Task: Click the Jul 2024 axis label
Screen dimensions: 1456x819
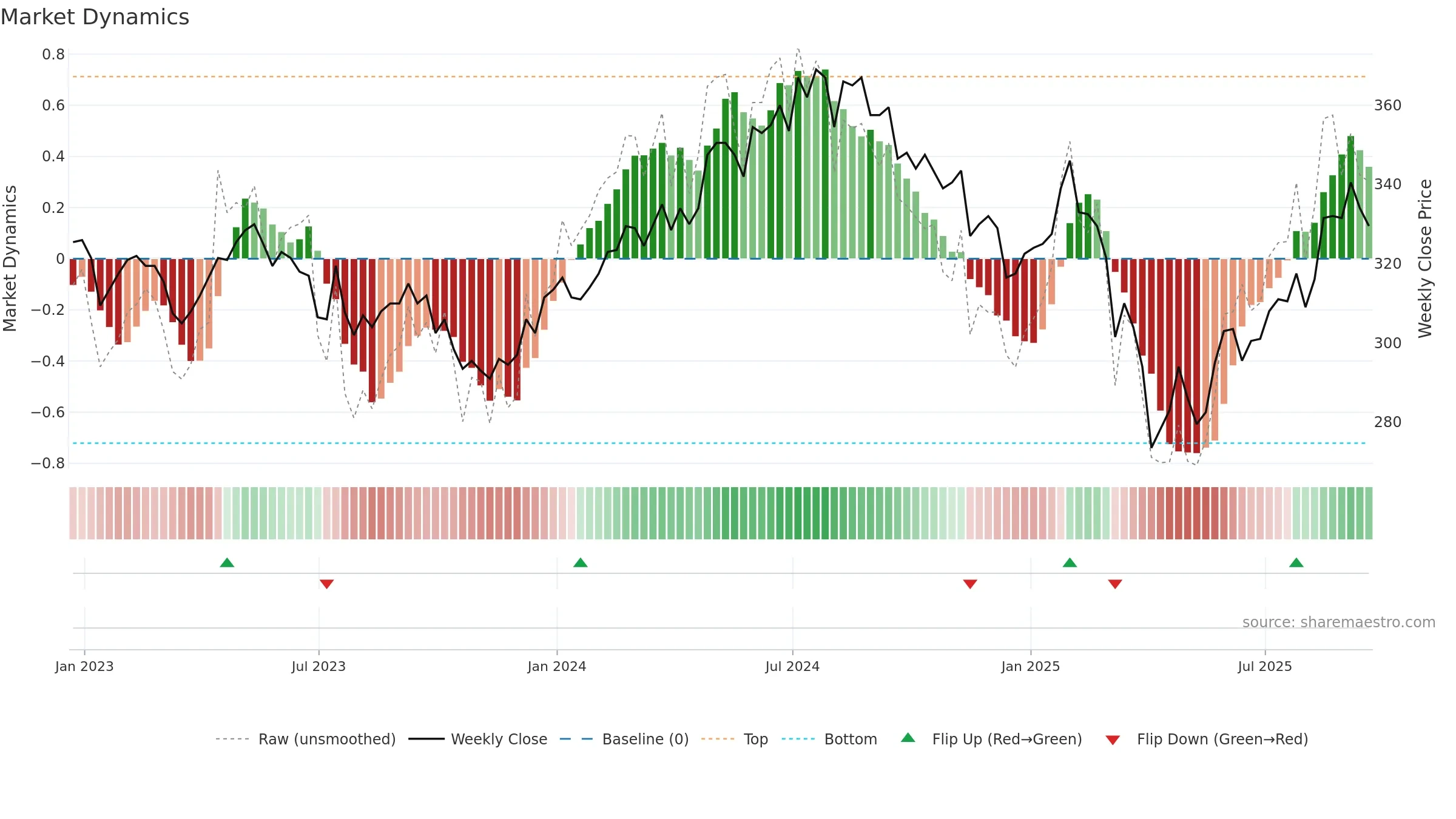Action: pyautogui.click(x=792, y=666)
